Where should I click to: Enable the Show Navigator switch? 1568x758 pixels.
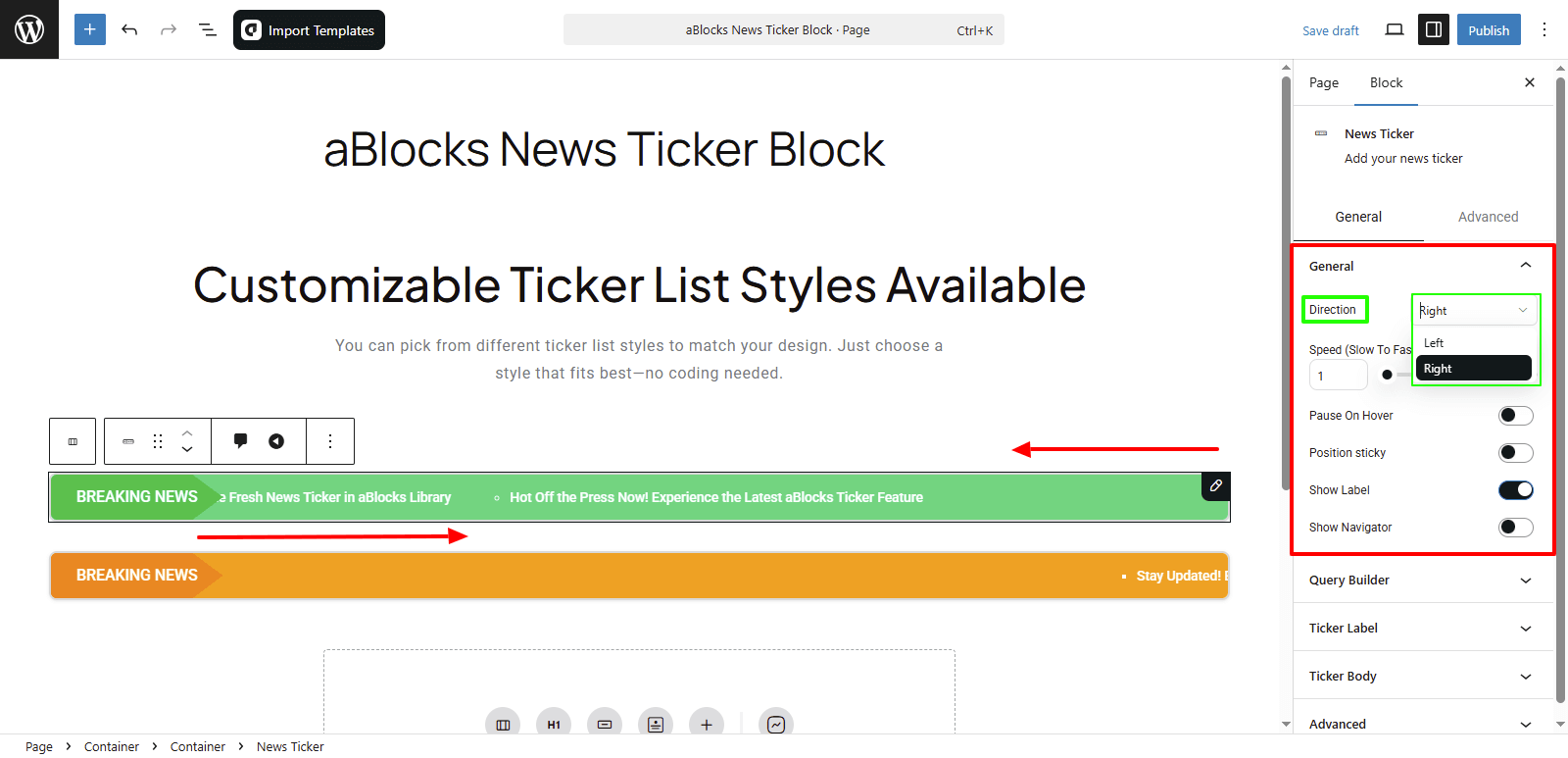point(1516,528)
